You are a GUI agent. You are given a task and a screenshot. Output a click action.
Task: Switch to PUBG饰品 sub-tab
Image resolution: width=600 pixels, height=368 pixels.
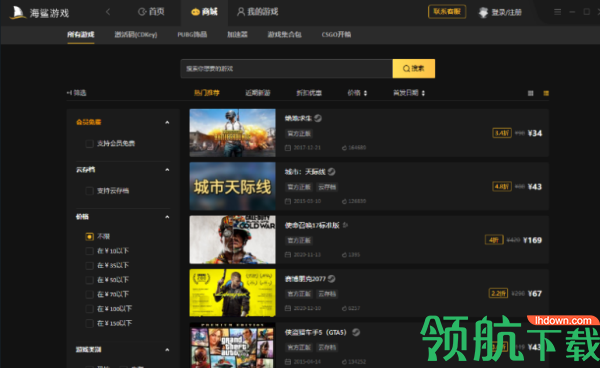coord(192,34)
